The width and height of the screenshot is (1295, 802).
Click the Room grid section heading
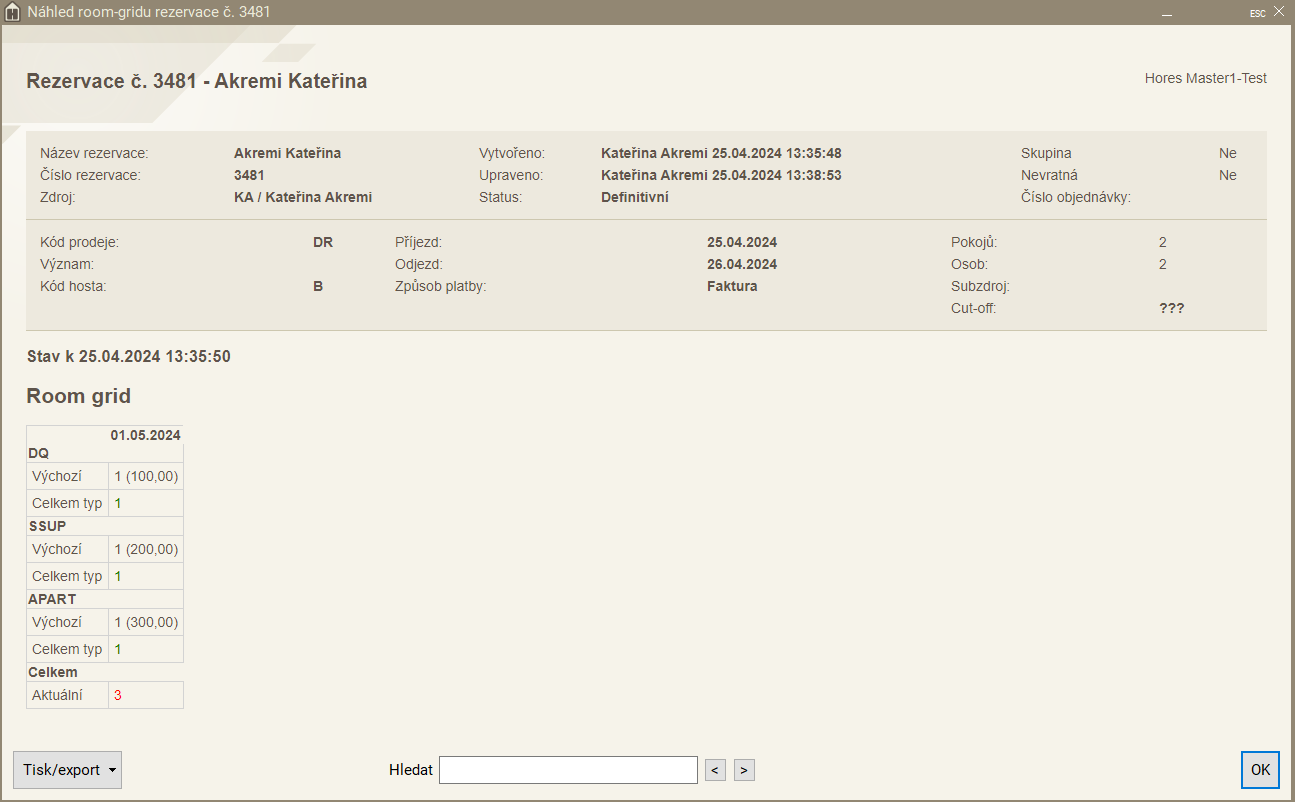(x=78, y=396)
